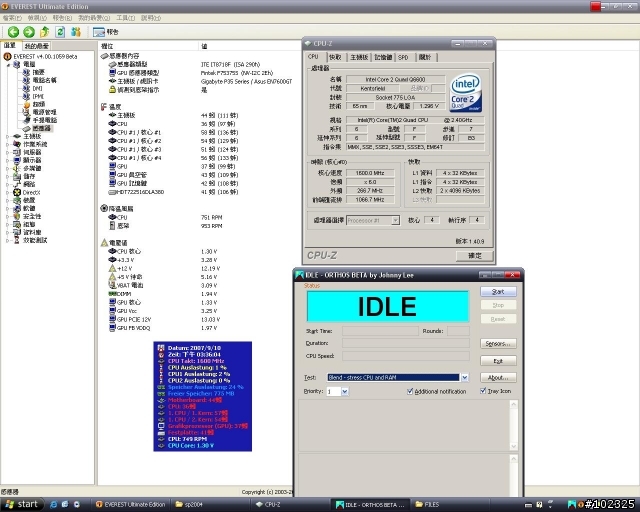
Task: Select the HDT722516DLA380 drive temperature row
Action: click(x=173, y=192)
